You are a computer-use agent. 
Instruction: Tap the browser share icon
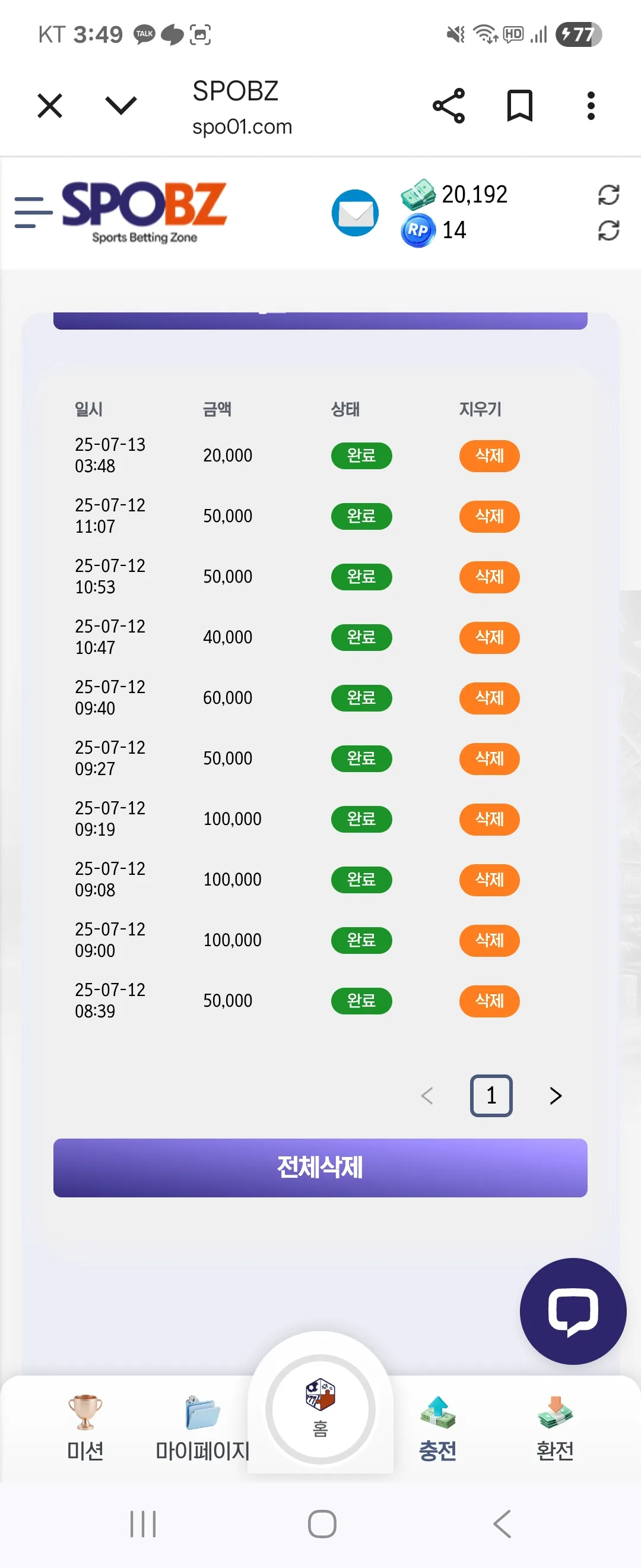click(x=449, y=106)
